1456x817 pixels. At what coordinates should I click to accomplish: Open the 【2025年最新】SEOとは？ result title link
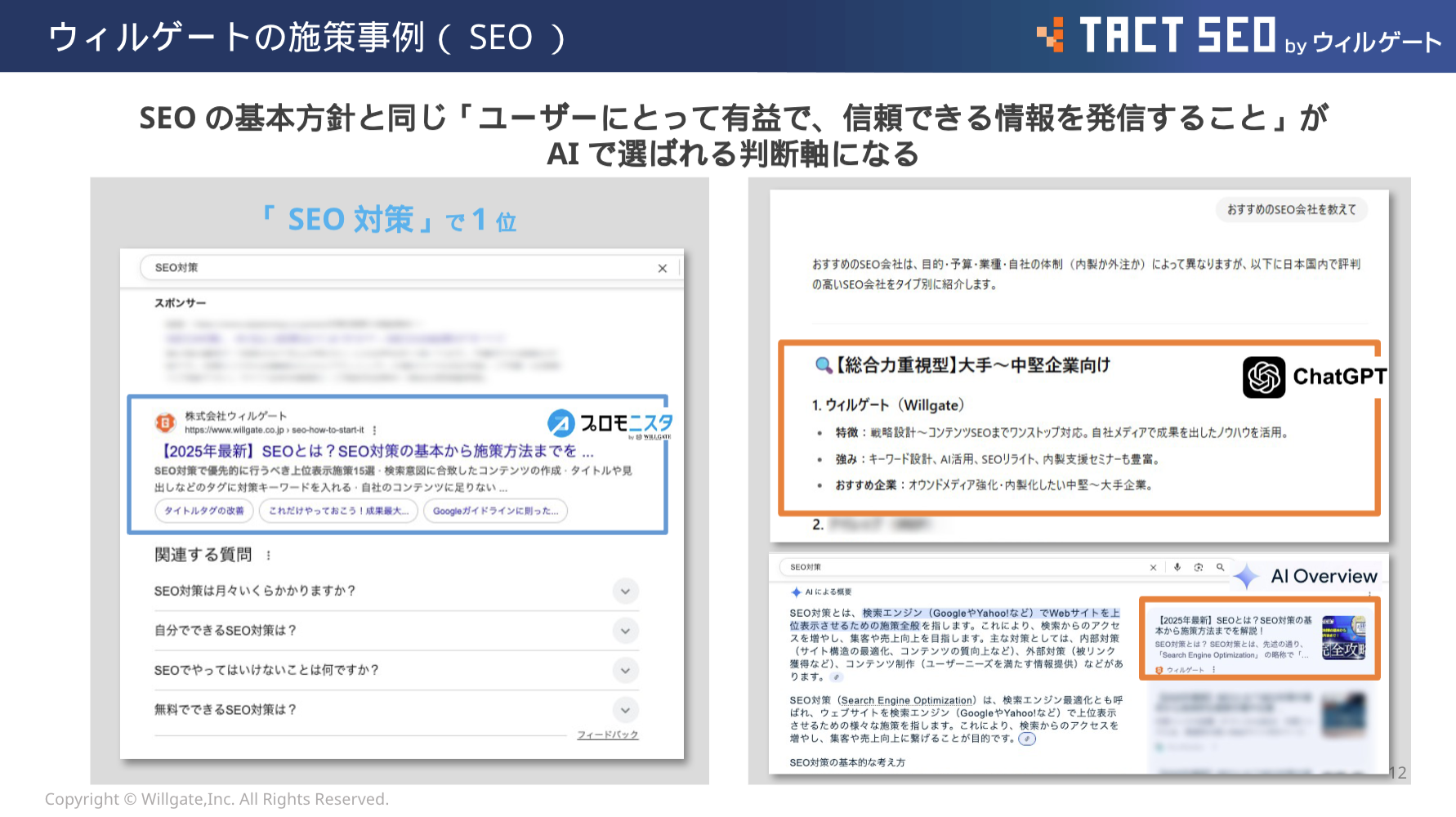(377, 451)
